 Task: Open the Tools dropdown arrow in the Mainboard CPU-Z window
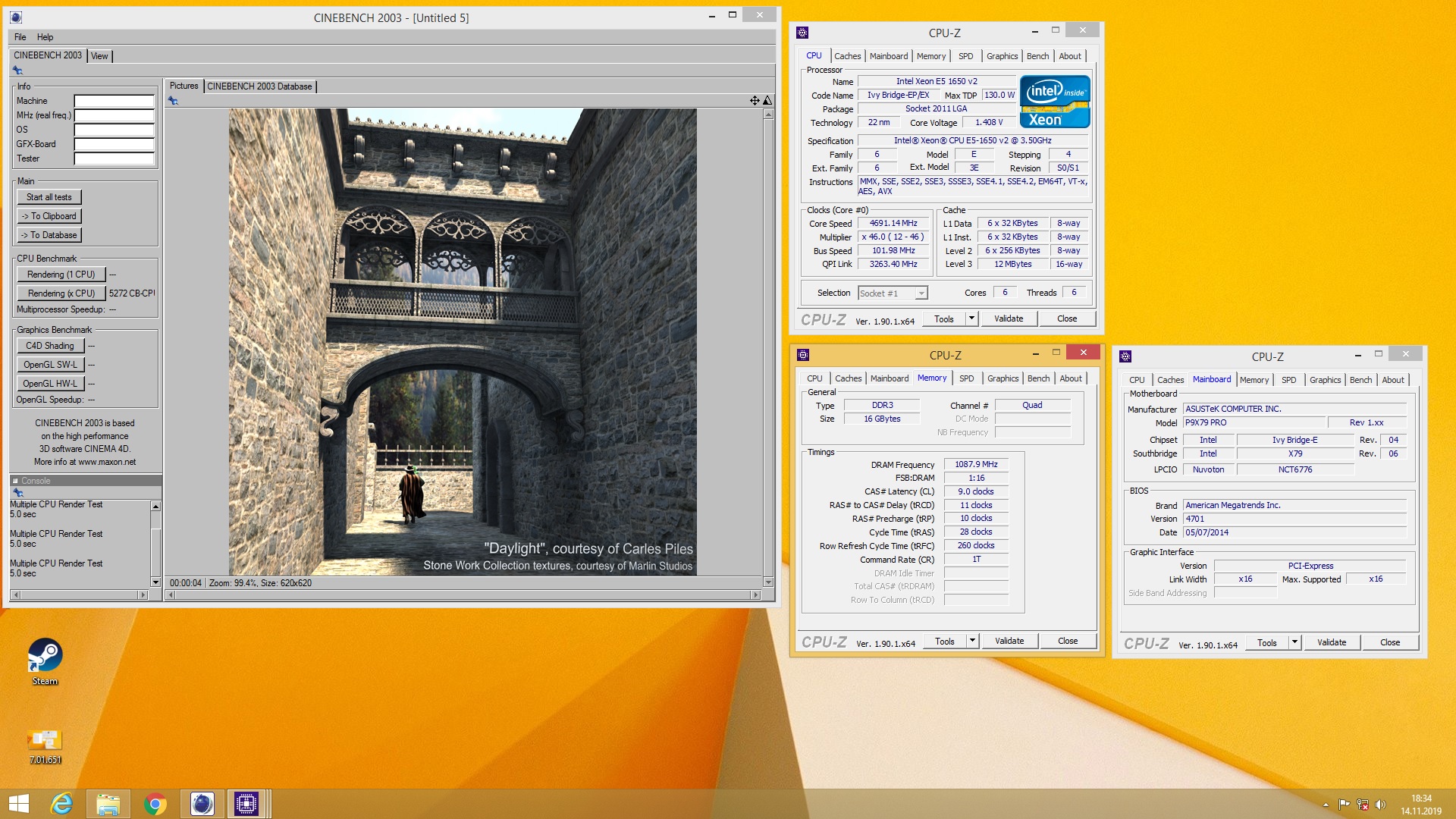[1294, 642]
